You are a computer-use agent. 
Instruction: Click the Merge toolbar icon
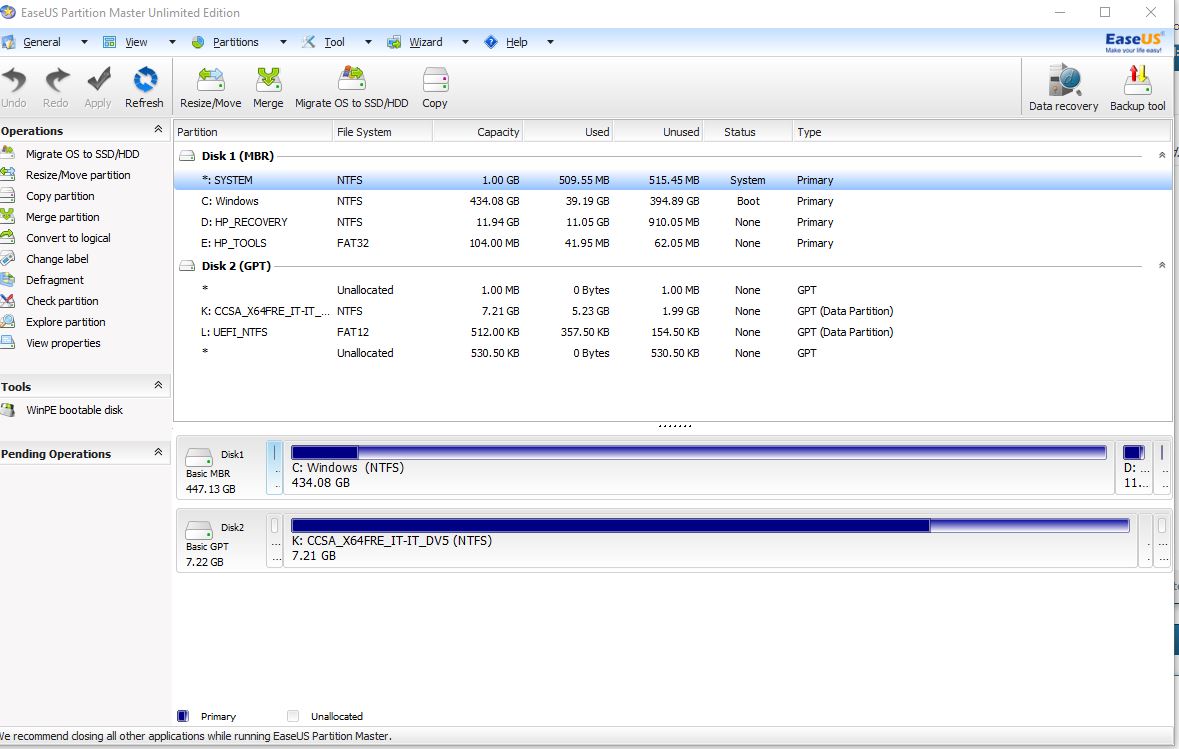pos(268,80)
